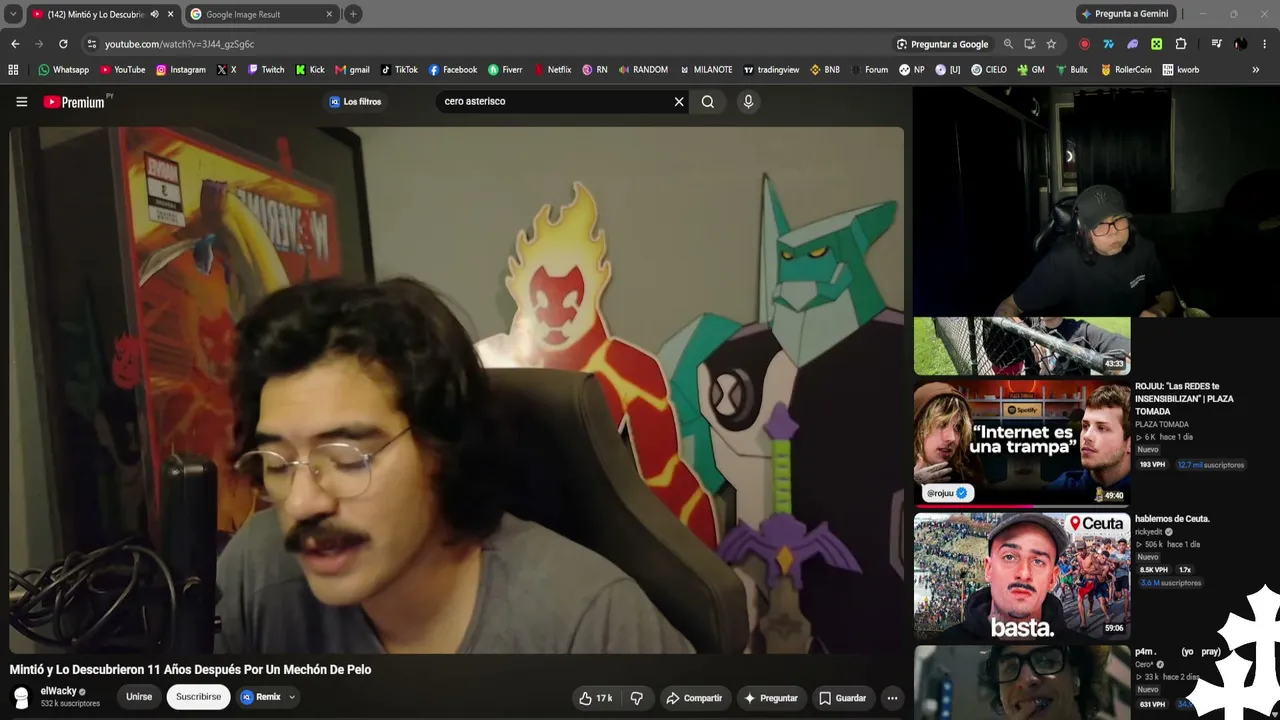The width and height of the screenshot is (1280, 720).
Task: Open the Twitch bookmark
Action: tap(266, 70)
